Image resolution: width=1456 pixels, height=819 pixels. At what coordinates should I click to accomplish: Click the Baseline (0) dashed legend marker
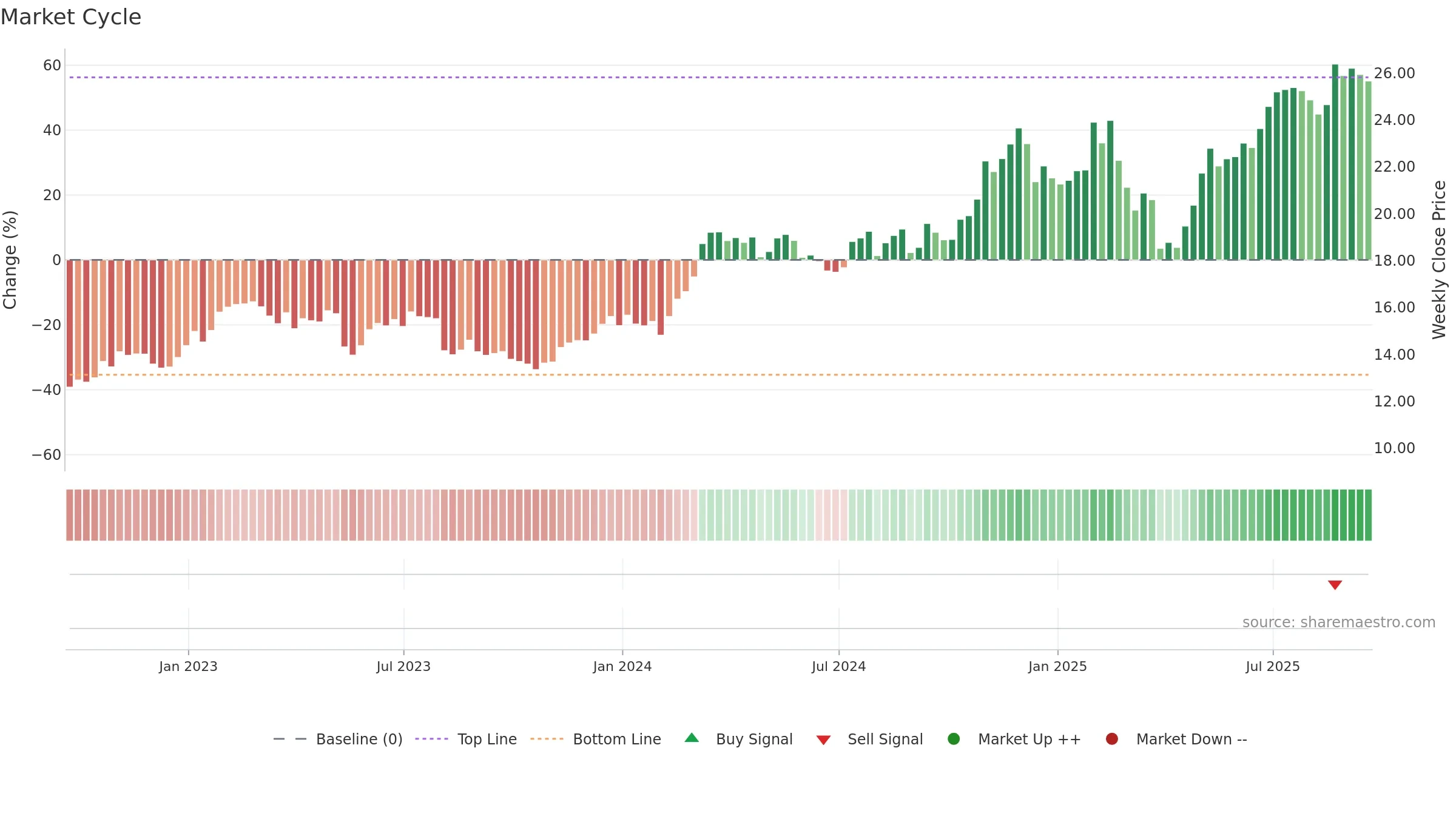coord(290,739)
